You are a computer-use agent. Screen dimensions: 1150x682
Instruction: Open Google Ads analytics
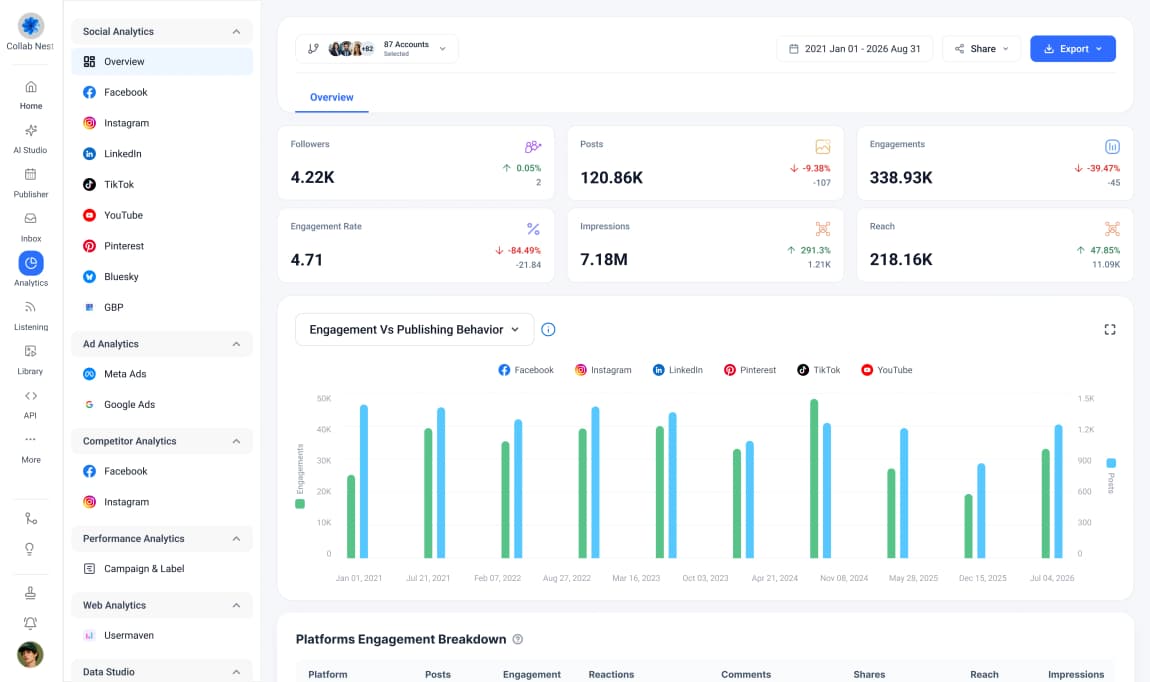point(162,405)
